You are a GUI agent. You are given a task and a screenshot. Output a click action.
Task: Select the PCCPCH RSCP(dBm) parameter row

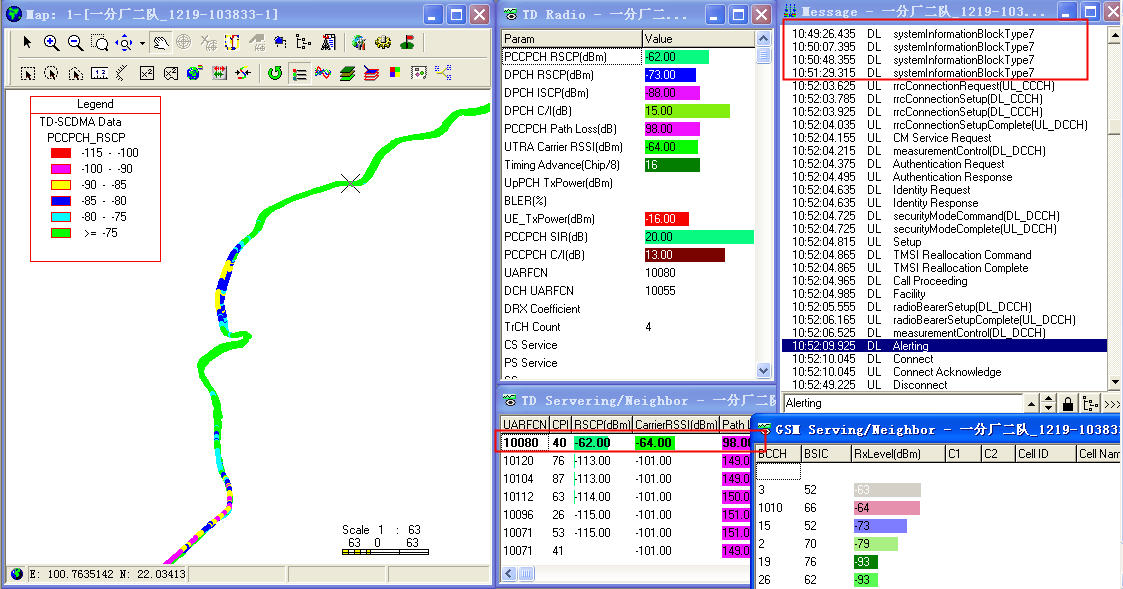[x=627, y=57]
